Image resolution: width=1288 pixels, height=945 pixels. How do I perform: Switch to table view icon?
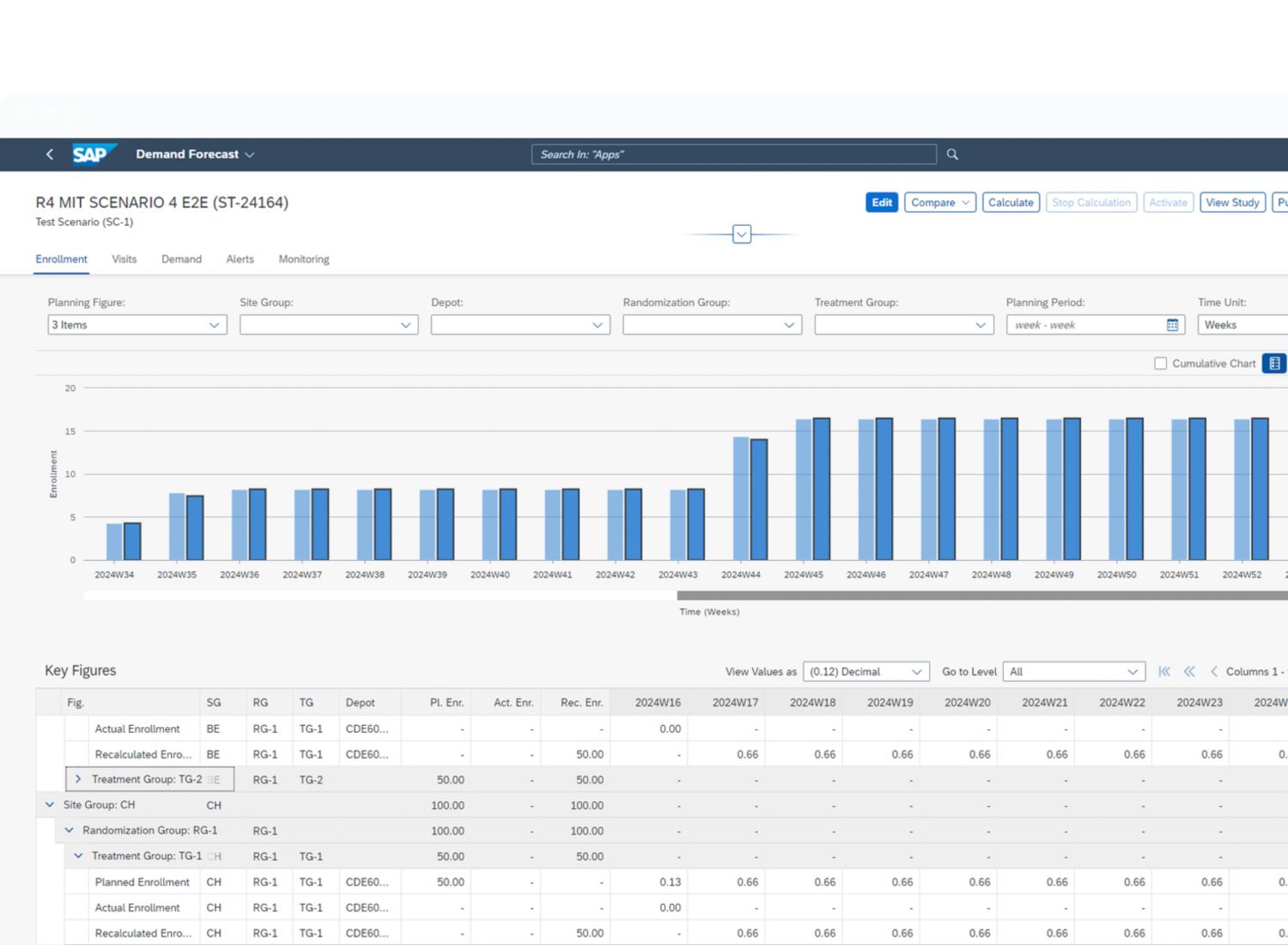tap(1274, 363)
